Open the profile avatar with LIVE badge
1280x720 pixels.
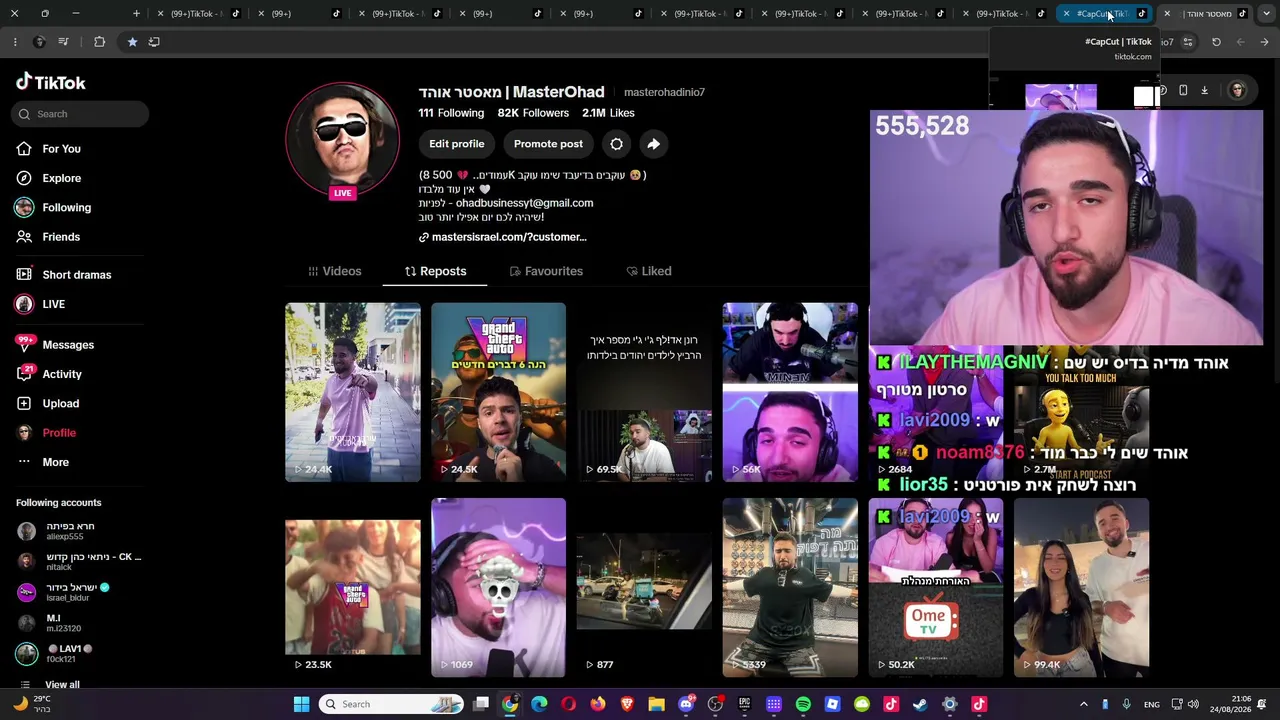(342, 140)
